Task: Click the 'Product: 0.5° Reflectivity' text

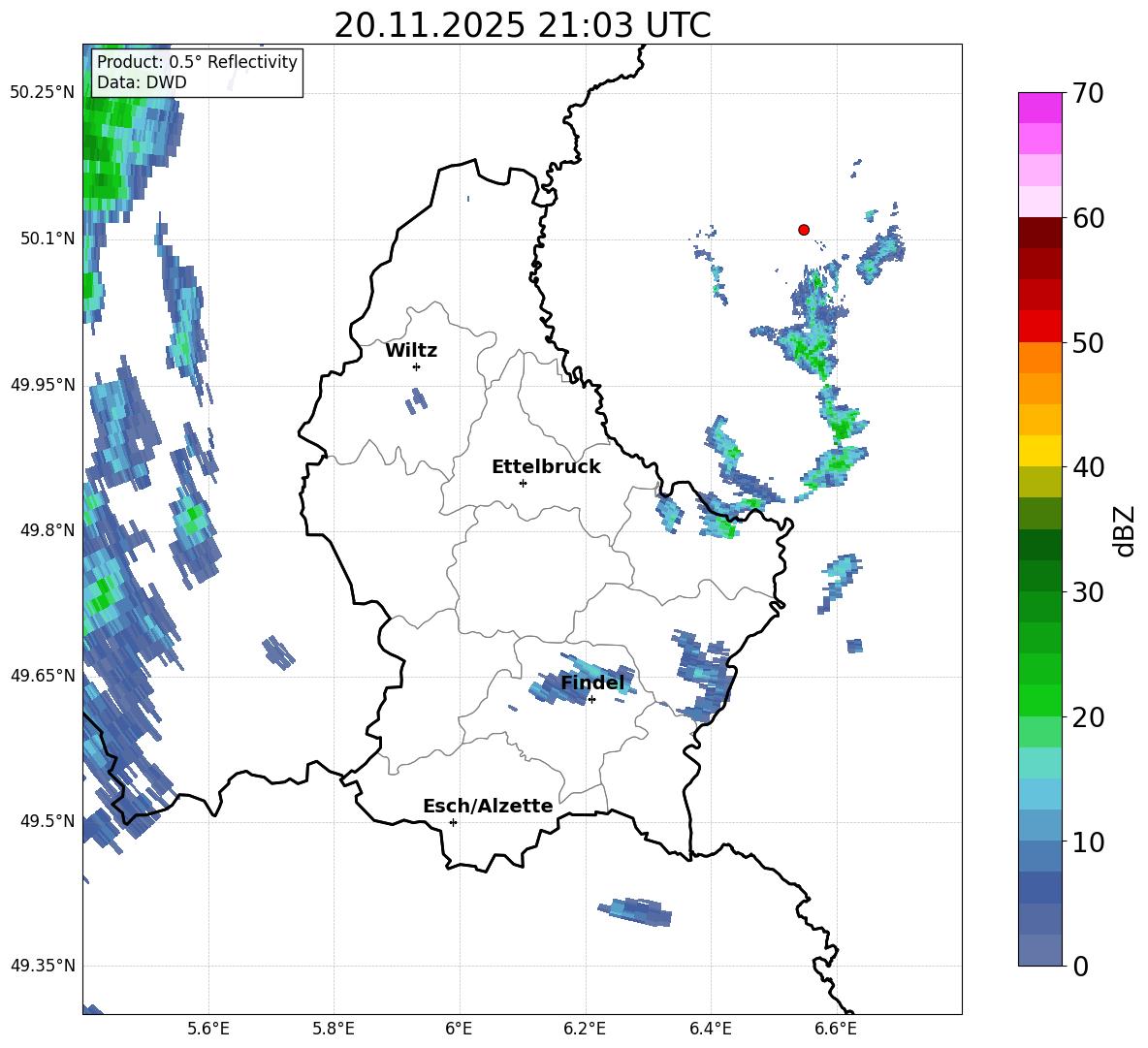Action: [197, 61]
